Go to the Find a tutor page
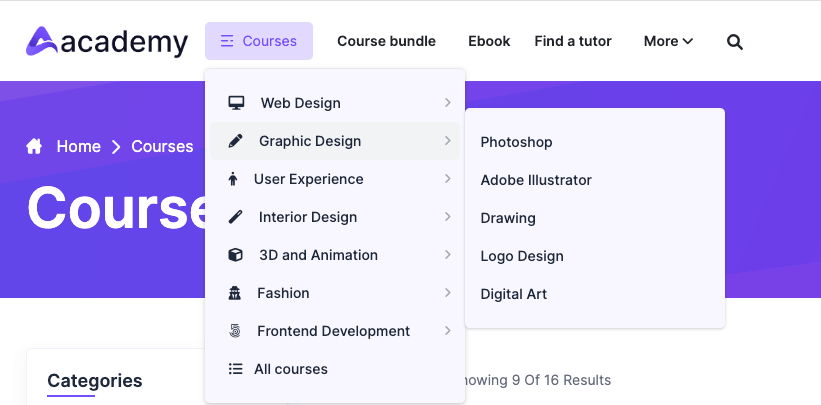This screenshot has width=821, height=405. click(573, 41)
